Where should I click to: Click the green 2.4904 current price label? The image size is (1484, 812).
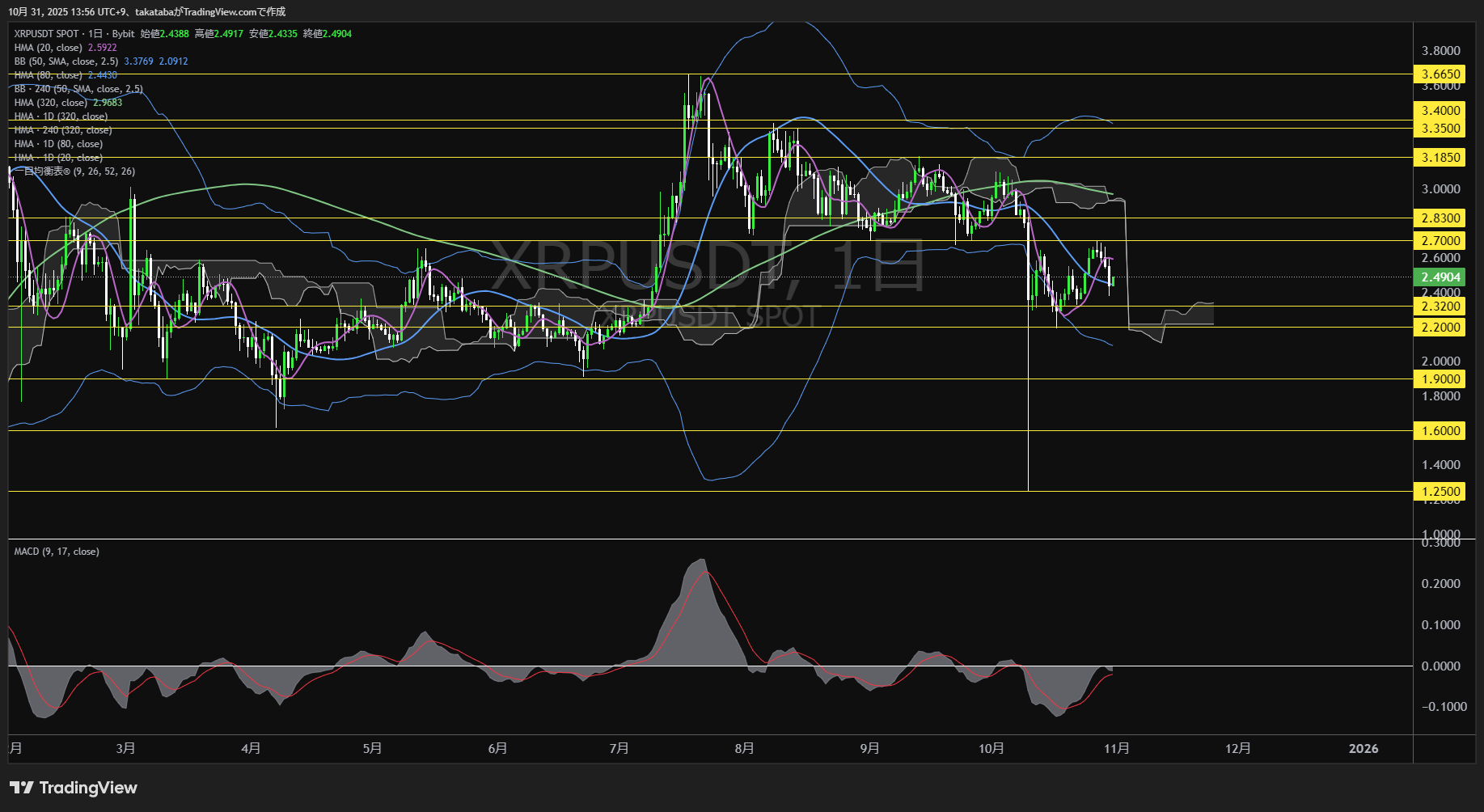pos(1440,277)
